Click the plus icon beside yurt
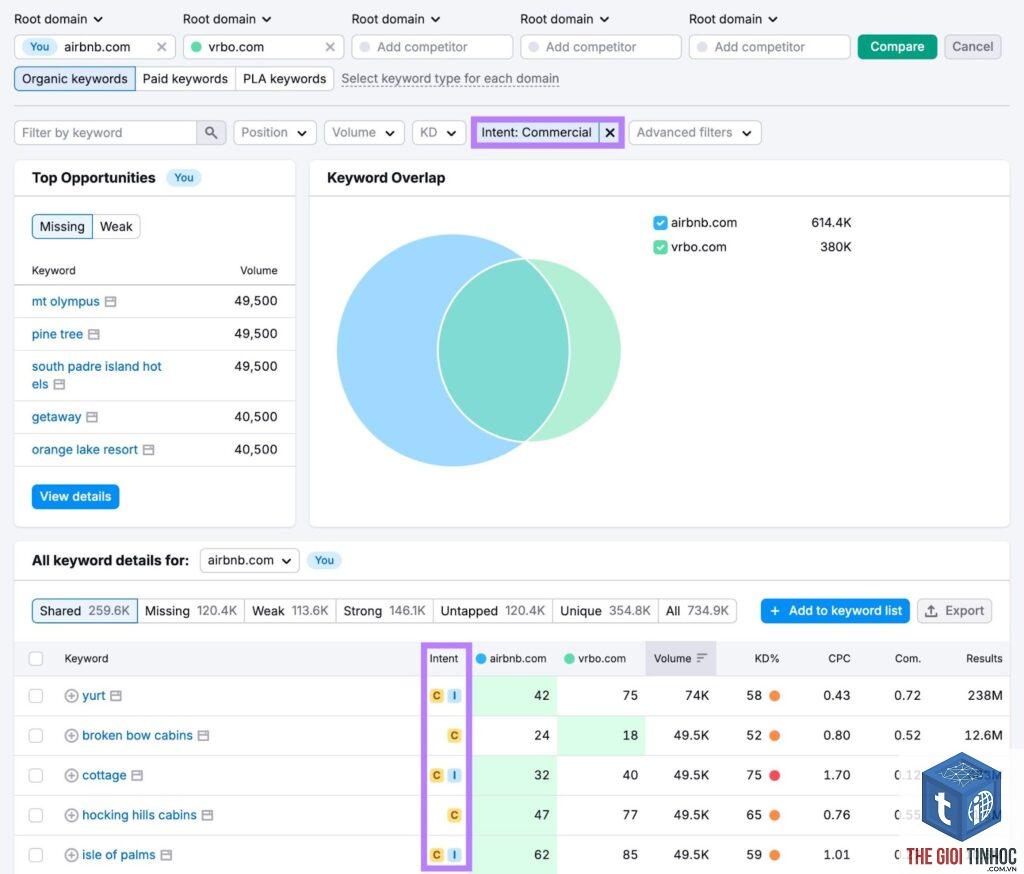 pos(71,696)
